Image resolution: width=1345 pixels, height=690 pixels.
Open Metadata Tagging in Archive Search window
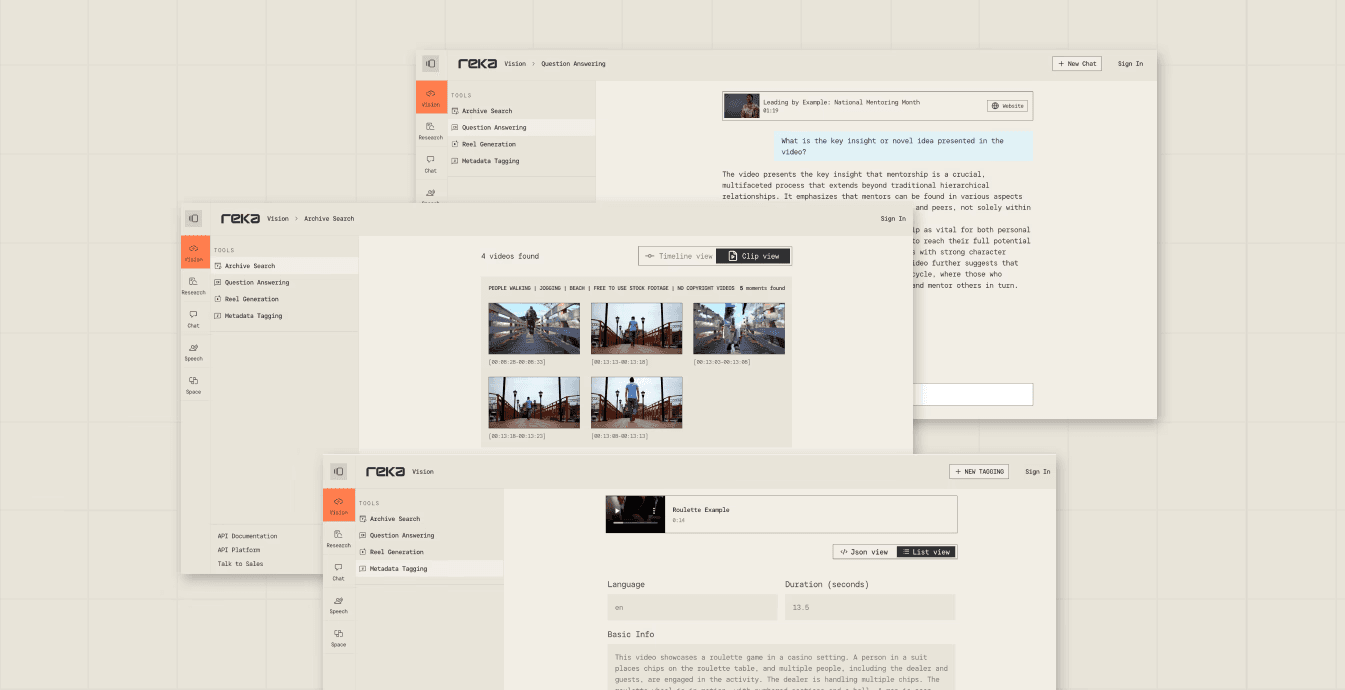click(284, 316)
